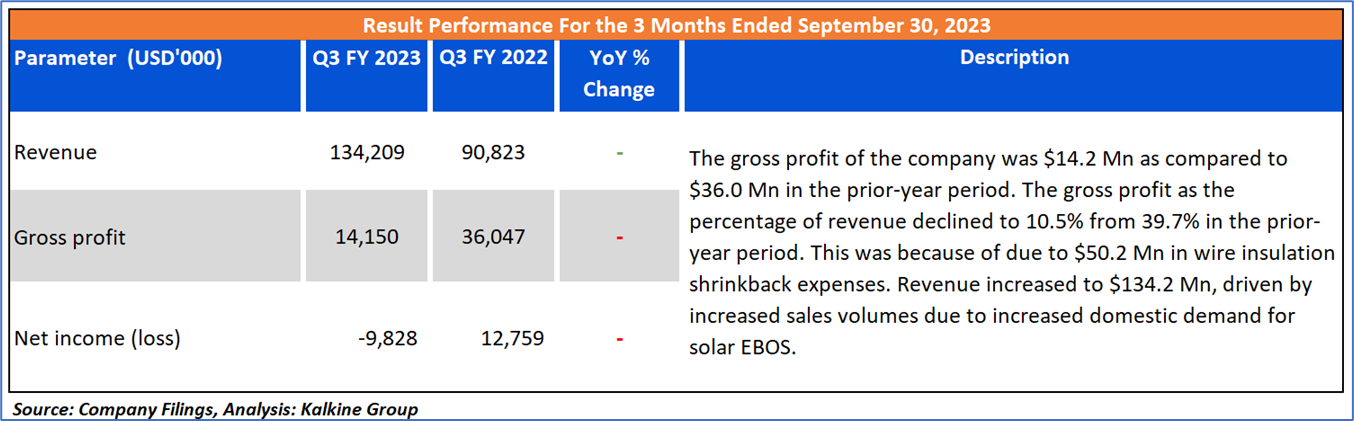Select the gross profit value 36,047
The image size is (1354, 421).
[493, 238]
